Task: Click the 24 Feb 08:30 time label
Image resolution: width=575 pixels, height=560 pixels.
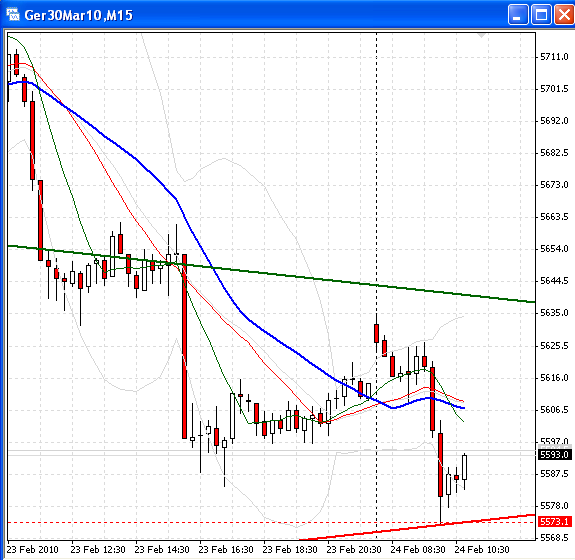Action: tap(418, 550)
